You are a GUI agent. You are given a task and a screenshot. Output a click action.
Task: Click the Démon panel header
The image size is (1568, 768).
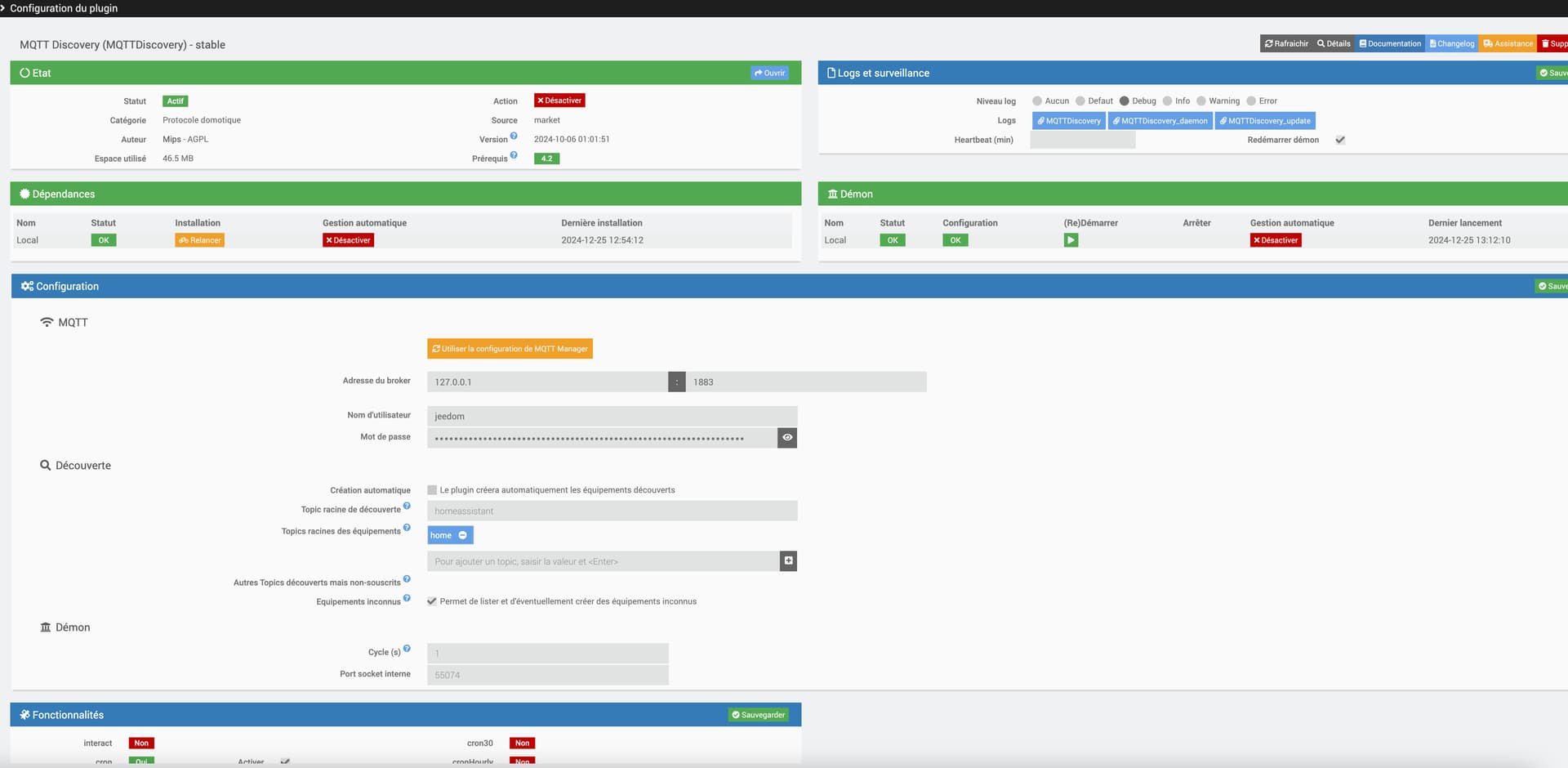coord(1193,194)
